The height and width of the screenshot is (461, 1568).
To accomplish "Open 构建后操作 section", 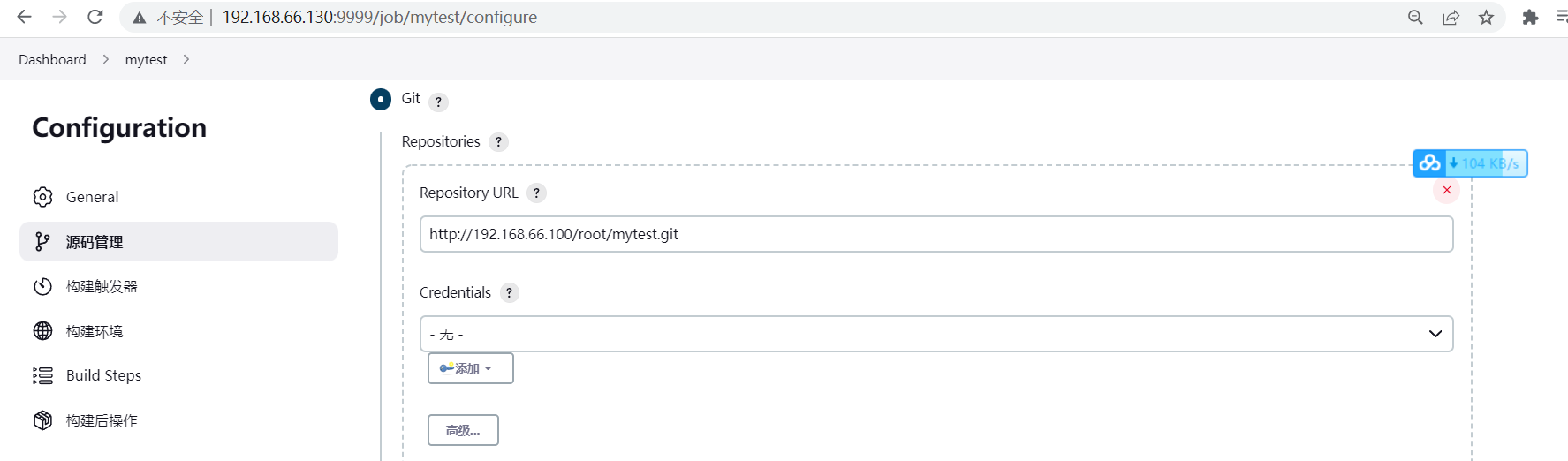I will coord(102,420).
